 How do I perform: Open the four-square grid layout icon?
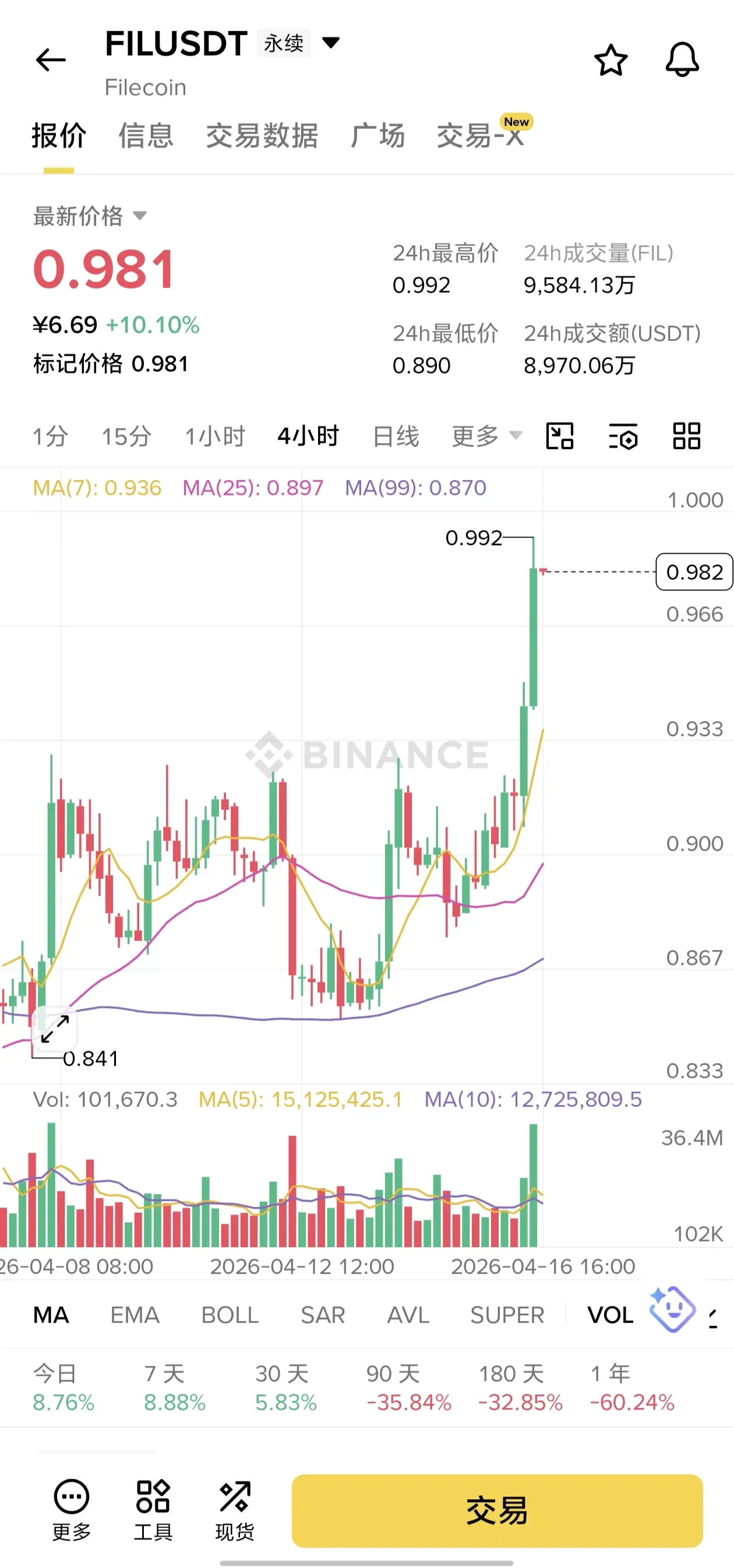coord(687,436)
